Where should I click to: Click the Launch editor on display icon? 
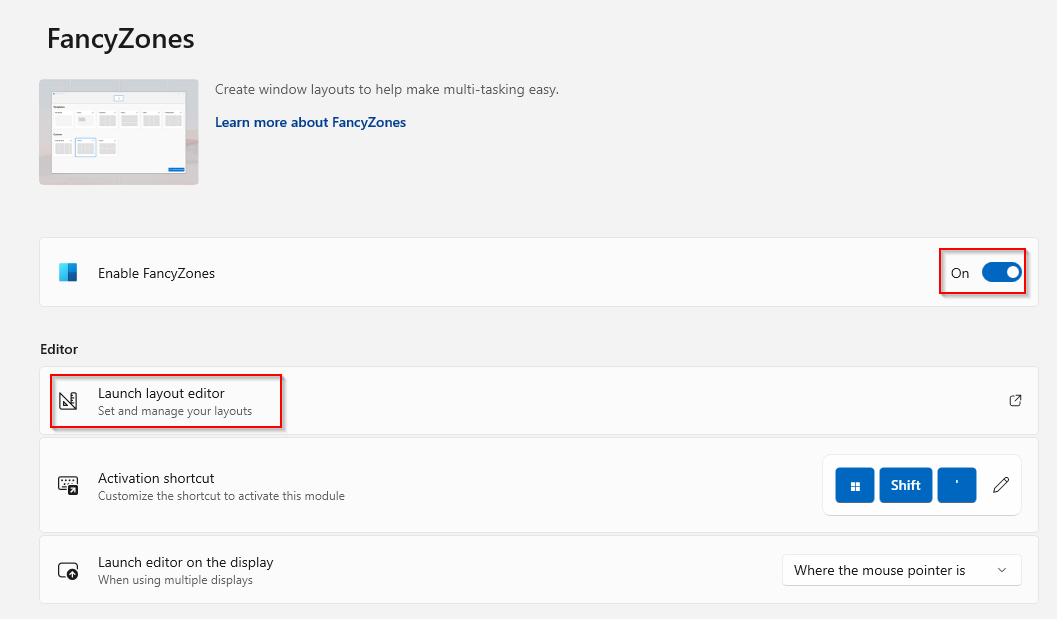click(x=68, y=570)
